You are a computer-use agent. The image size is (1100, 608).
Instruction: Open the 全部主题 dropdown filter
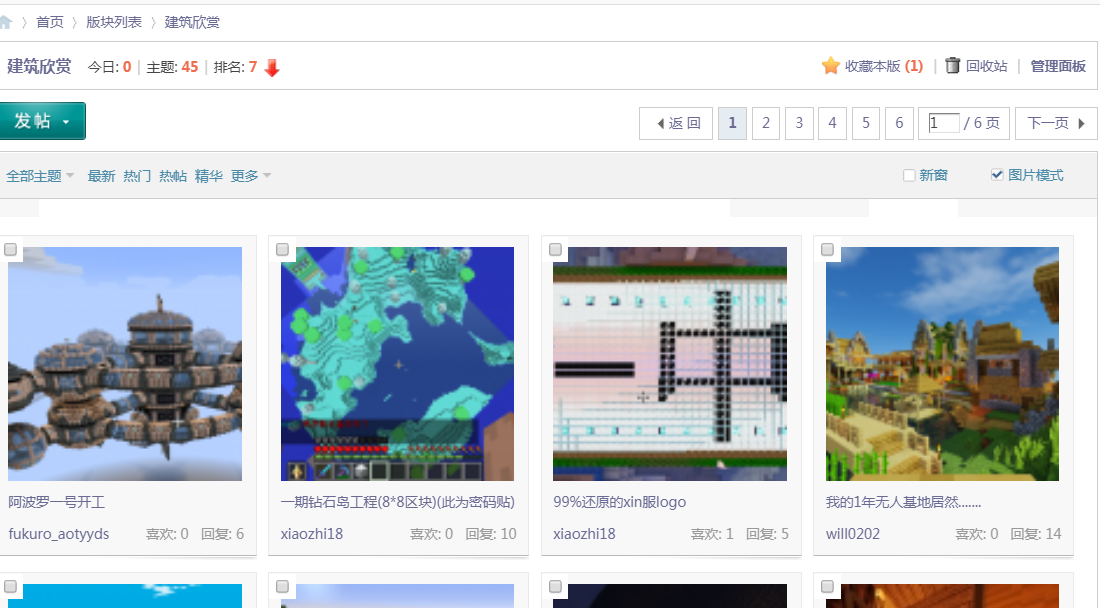40,176
